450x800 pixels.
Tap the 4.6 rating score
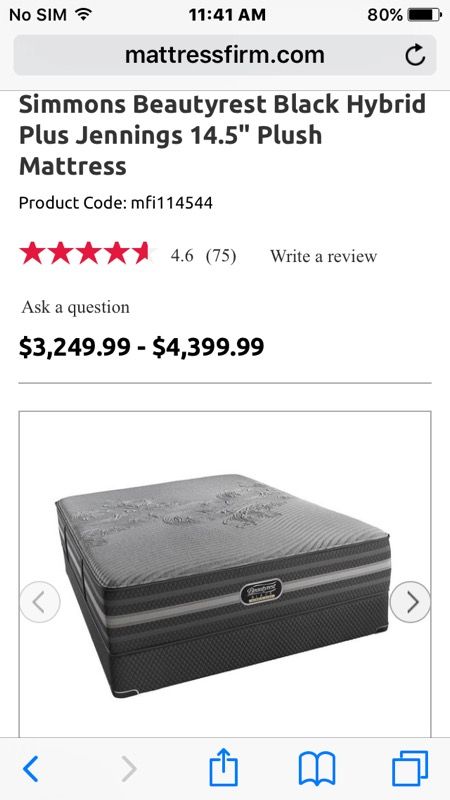click(182, 255)
